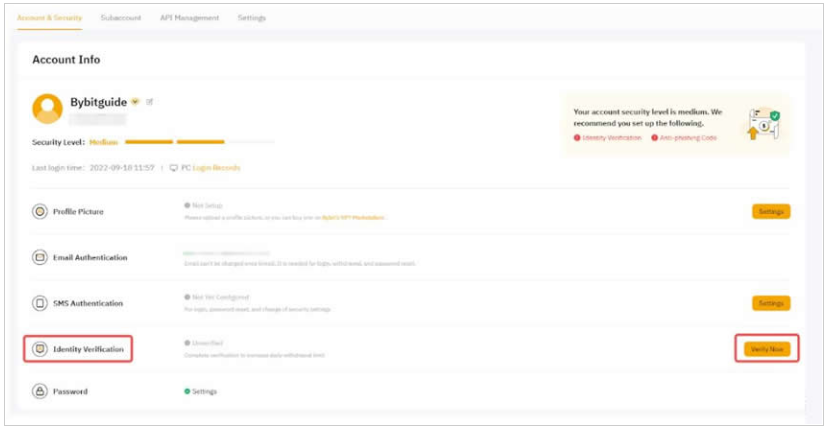Click the Password lock icon
Viewport: 830px width, 431px height.
click(40, 392)
